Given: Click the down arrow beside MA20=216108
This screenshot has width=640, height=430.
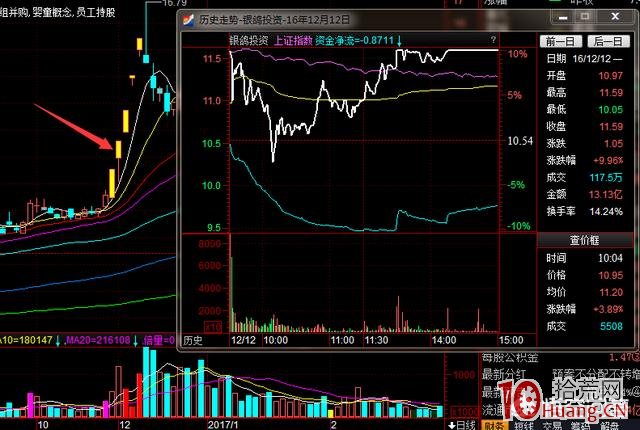Looking at the screenshot, I should point(136,340).
